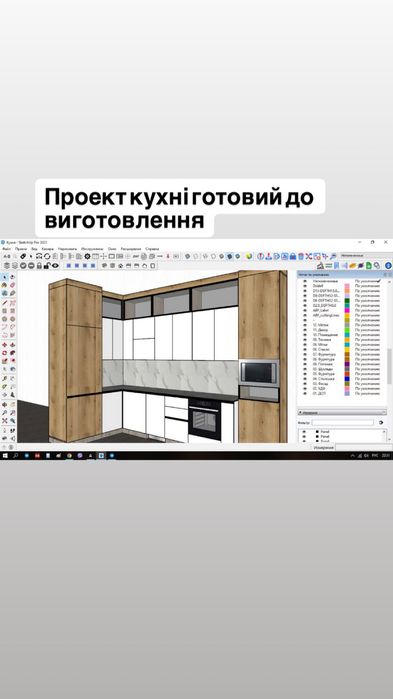Image resolution: width=393 pixels, height=699 pixels.
Task: Open active tag dropdown in top toolbar
Action: tap(365, 255)
